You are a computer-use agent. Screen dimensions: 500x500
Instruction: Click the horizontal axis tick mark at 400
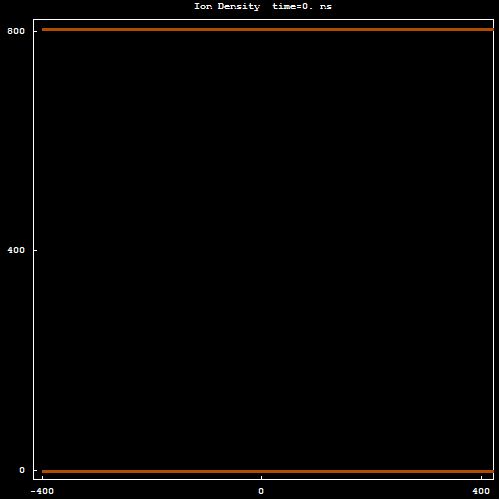481,477
